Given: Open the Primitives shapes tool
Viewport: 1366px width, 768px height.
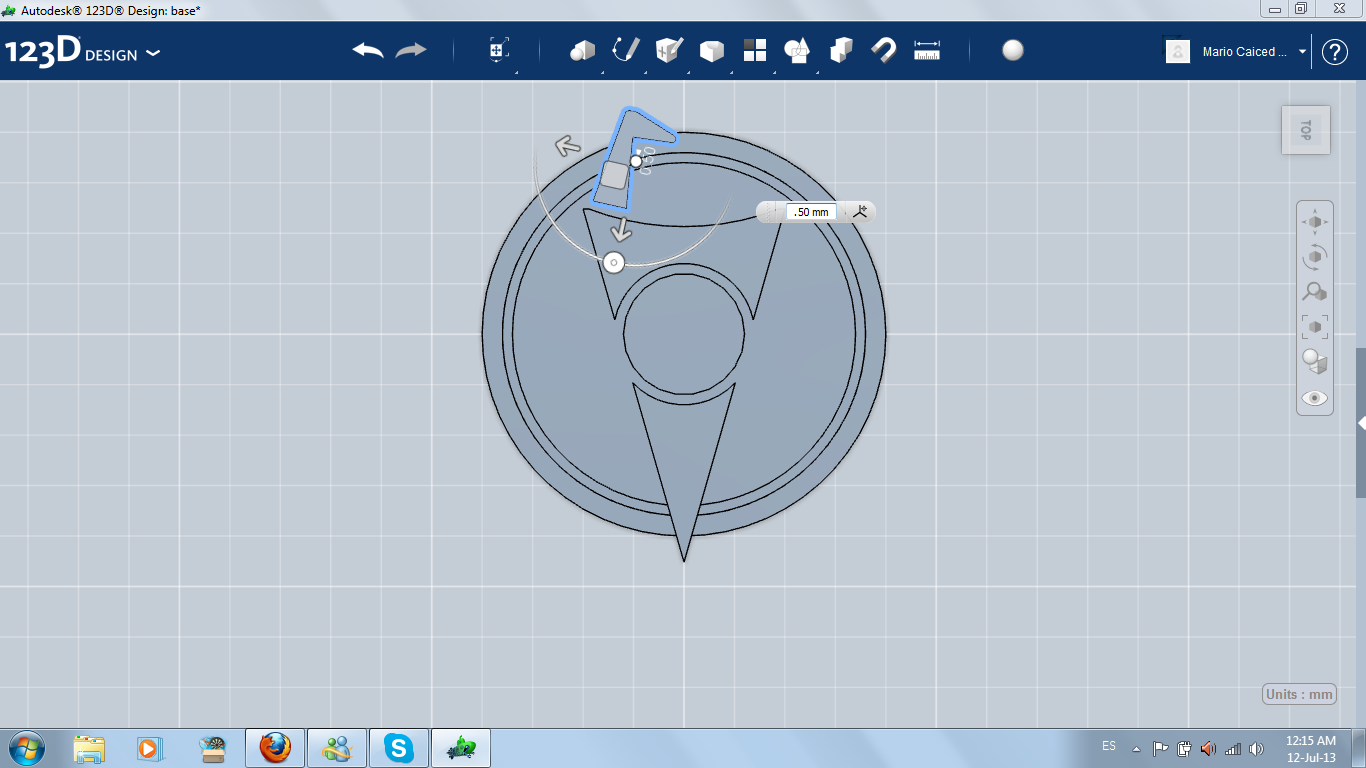Looking at the screenshot, I should [582, 50].
